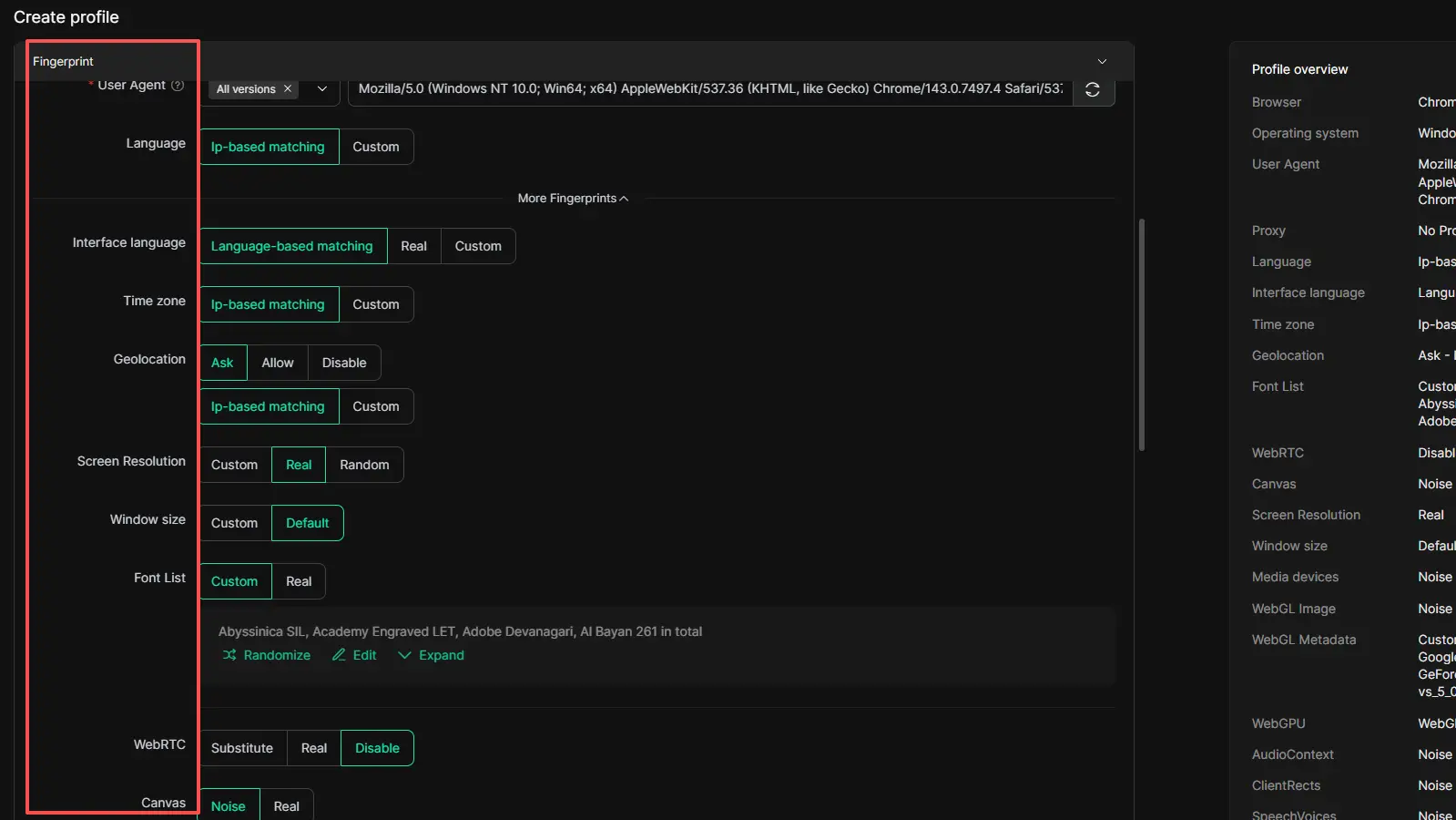The height and width of the screenshot is (820, 1456).
Task: Choose Random Screen Resolution
Action: (364, 465)
